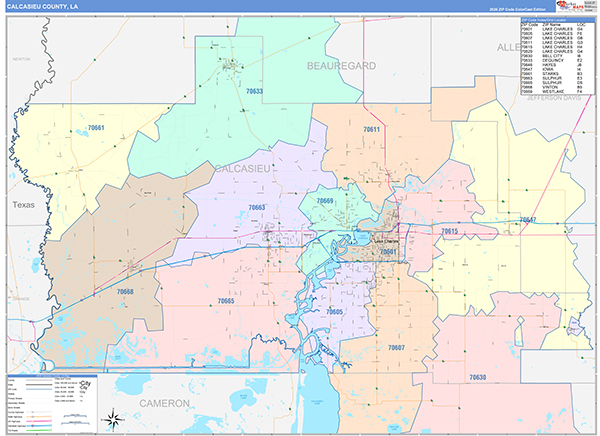600x436 pixels.
Task: Select the 70601 ZIP label on map
Action: (388, 251)
